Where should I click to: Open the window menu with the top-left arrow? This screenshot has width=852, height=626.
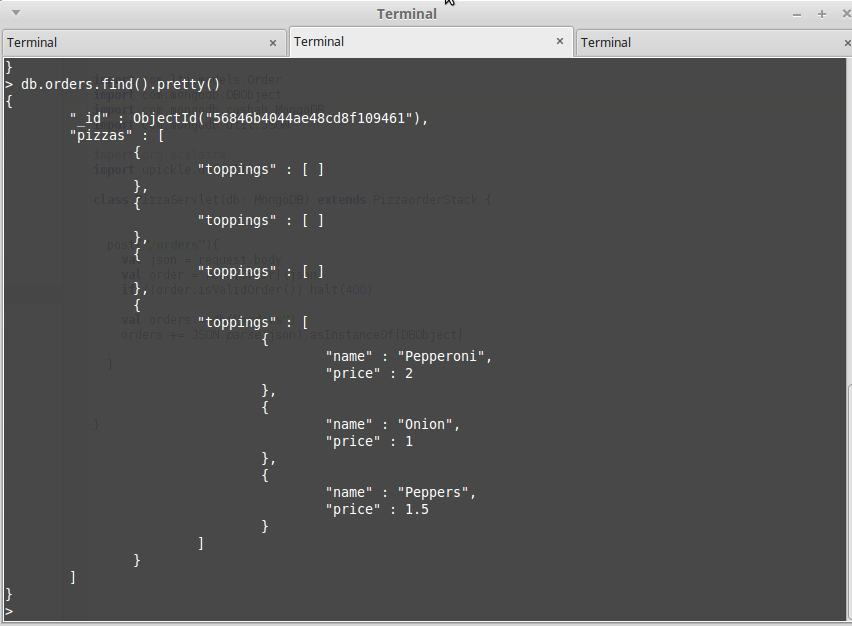tap(14, 13)
